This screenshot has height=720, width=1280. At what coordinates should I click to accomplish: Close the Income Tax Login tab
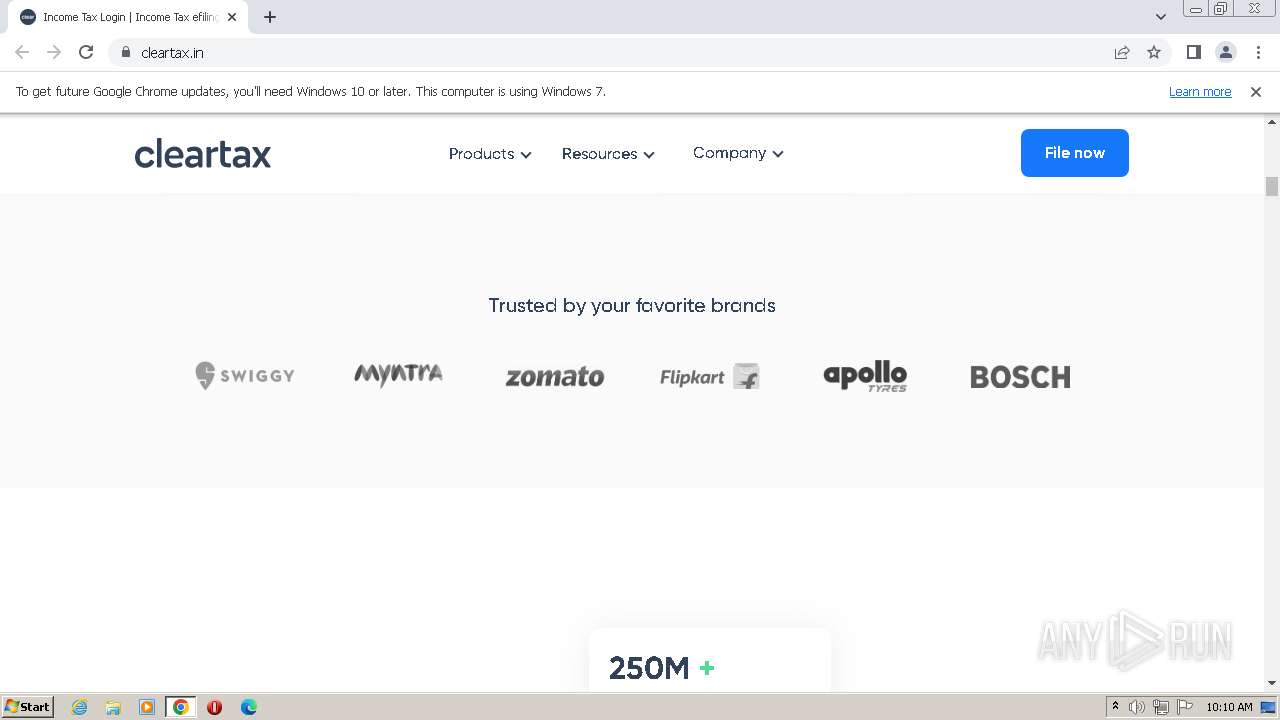(x=232, y=17)
